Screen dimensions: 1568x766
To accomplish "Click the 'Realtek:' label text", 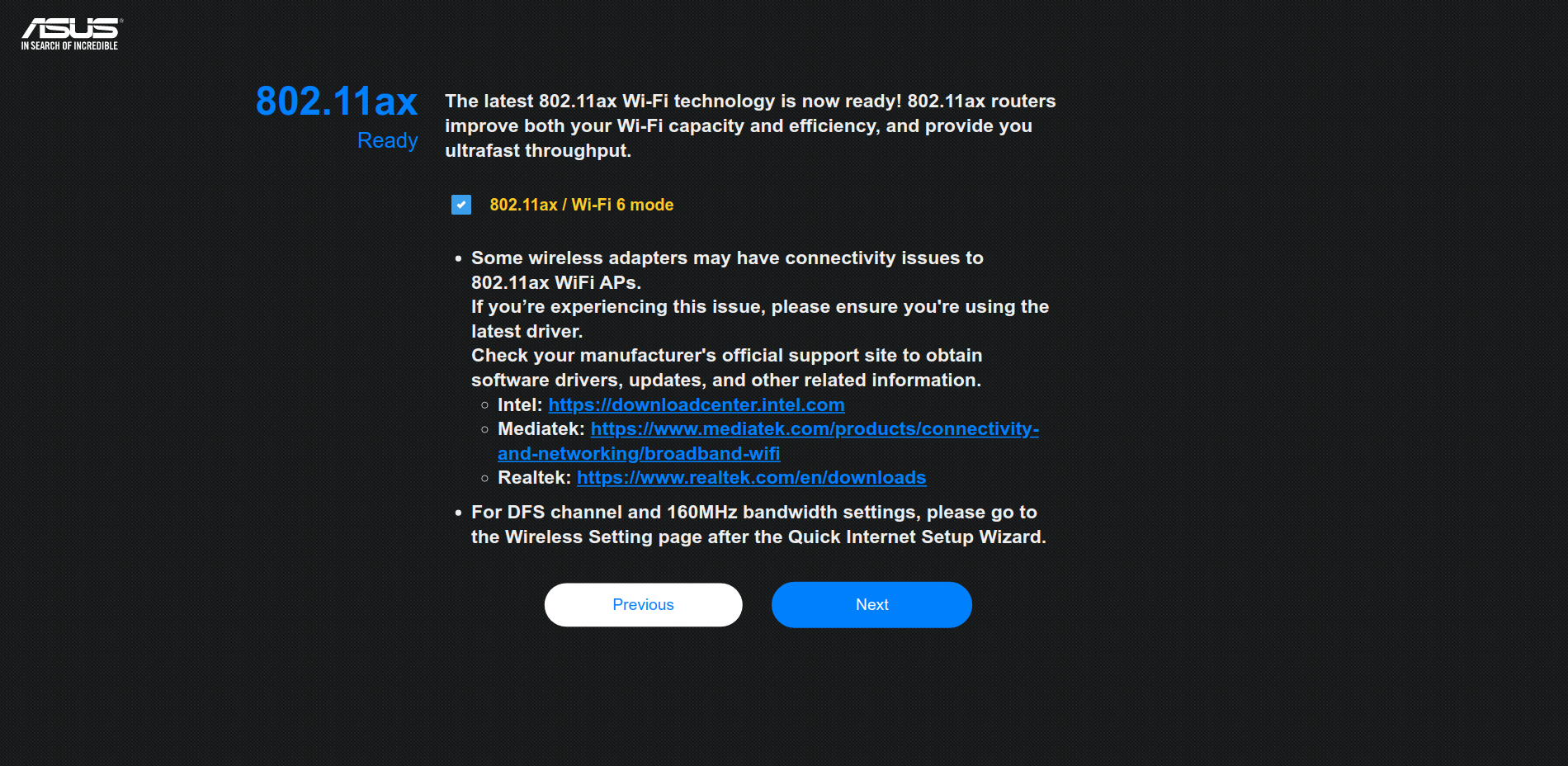I will tap(534, 478).
